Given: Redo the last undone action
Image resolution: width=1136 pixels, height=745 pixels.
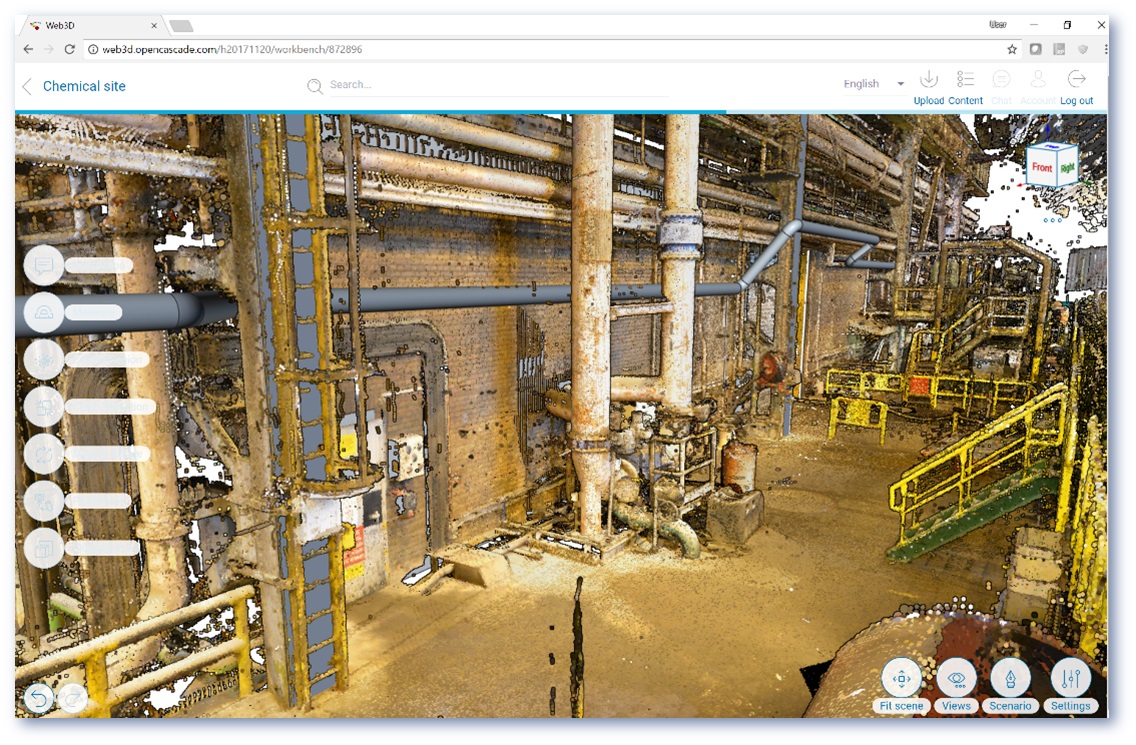Looking at the screenshot, I should 72,699.
